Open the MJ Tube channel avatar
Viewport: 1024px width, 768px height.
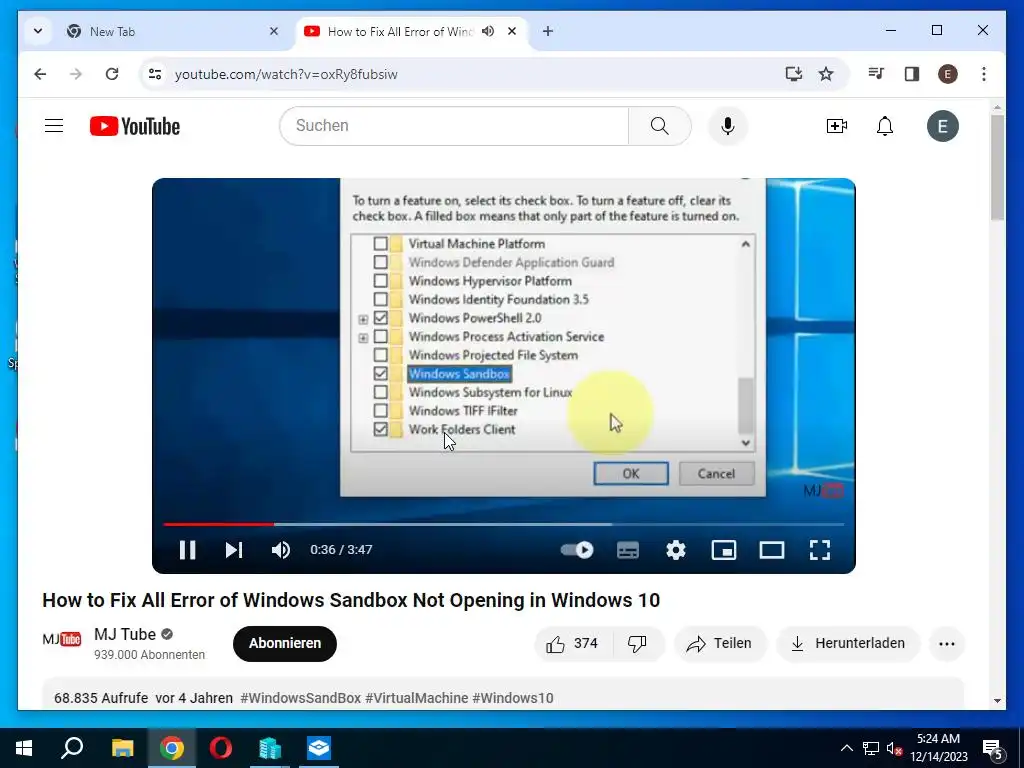pos(62,639)
